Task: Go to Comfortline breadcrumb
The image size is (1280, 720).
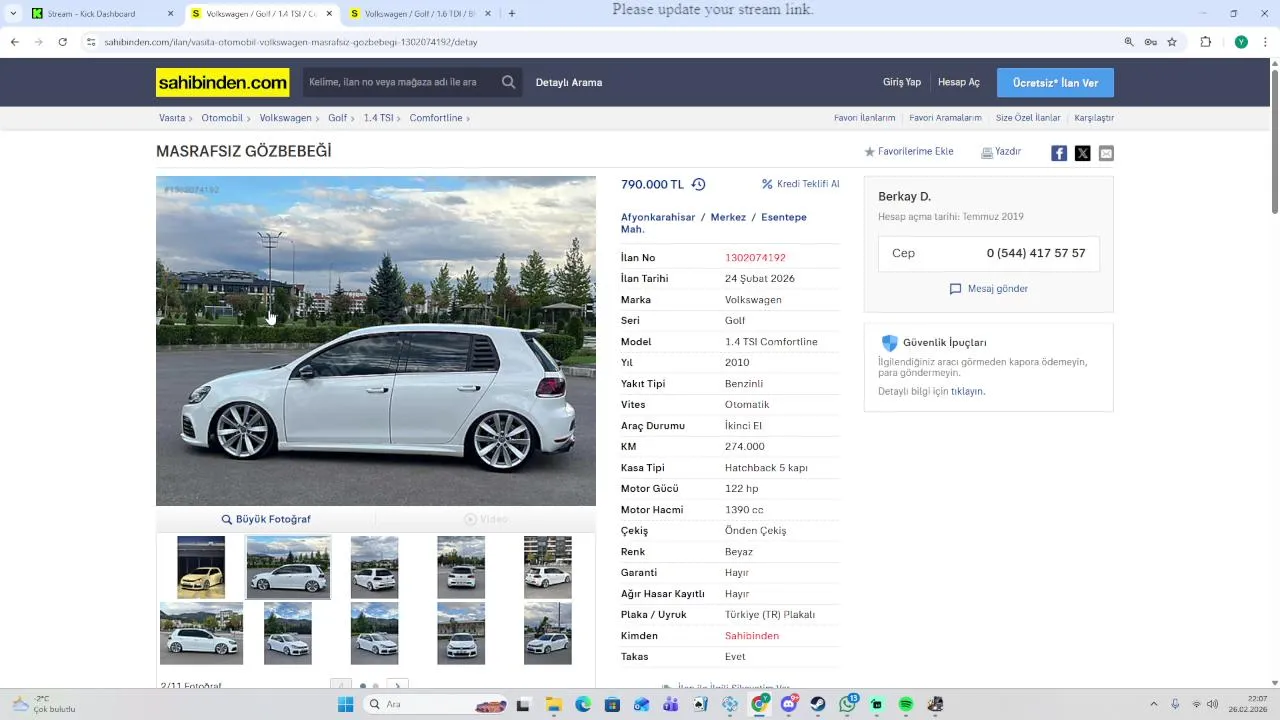Action: pos(436,118)
